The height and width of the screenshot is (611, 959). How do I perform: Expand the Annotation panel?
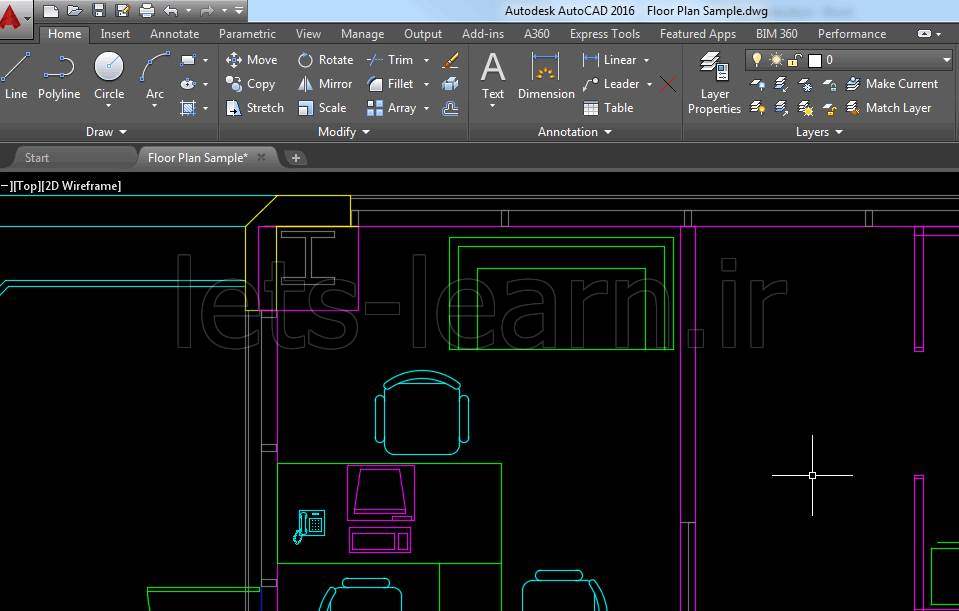tap(575, 131)
